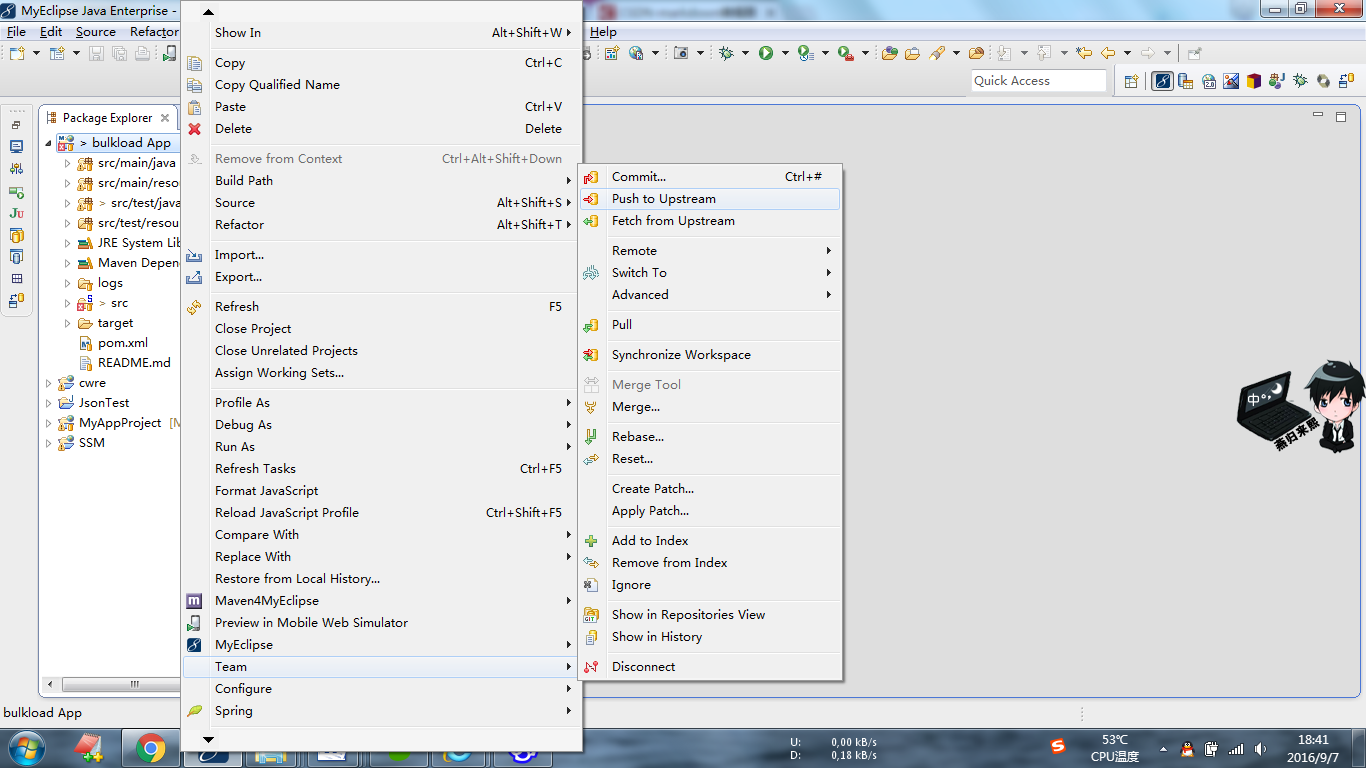Open the Remote submenu
Viewport: 1366px width, 768px height.
[x=710, y=251]
